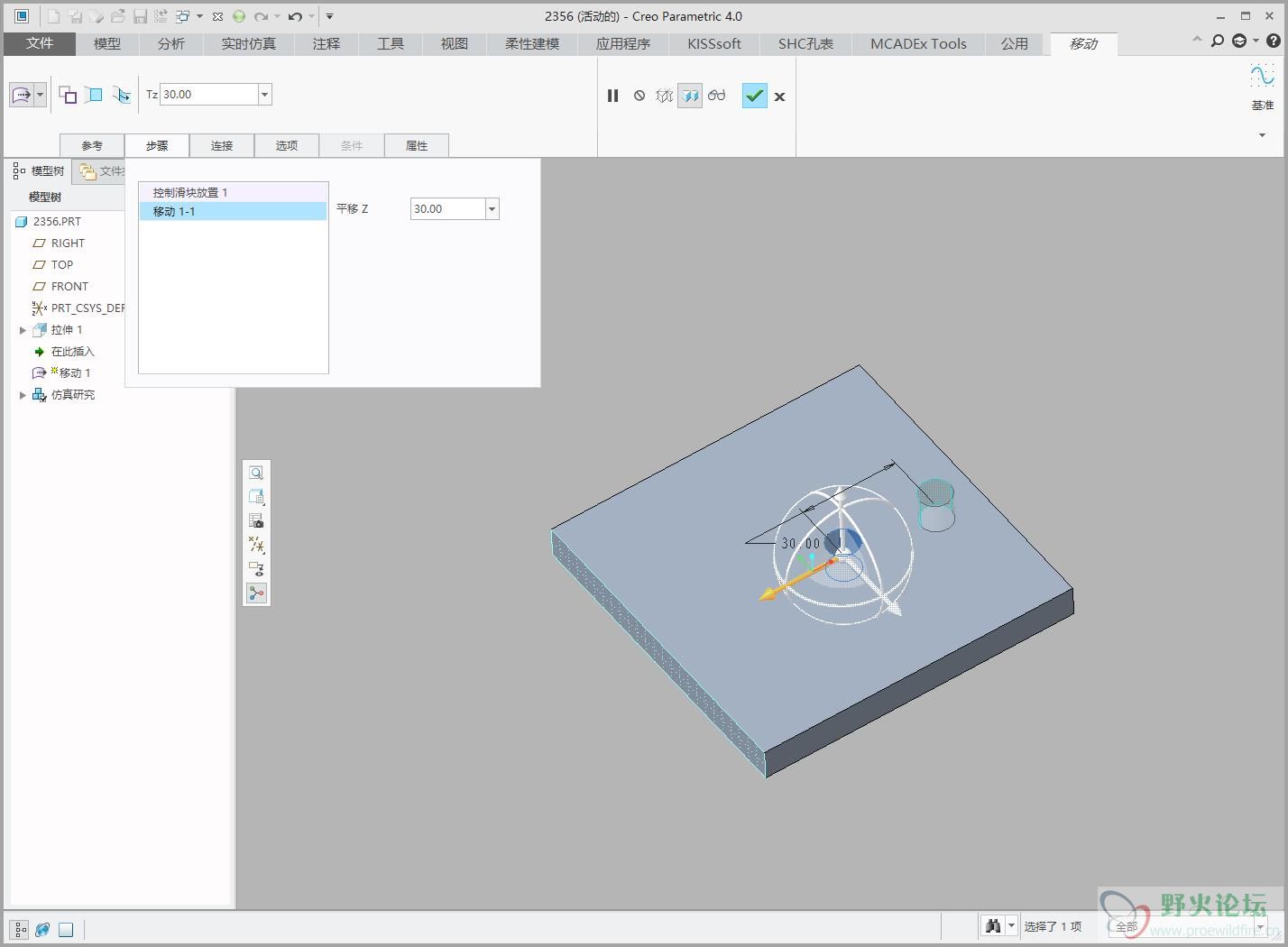Click the folder browser navigator tab
Image resolution: width=1288 pixels, height=947 pixels.
pos(99,171)
